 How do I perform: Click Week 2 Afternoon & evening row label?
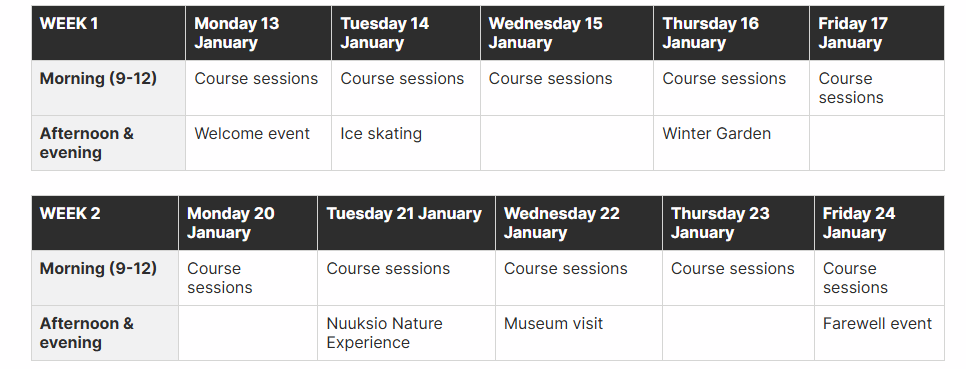(105, 333)
